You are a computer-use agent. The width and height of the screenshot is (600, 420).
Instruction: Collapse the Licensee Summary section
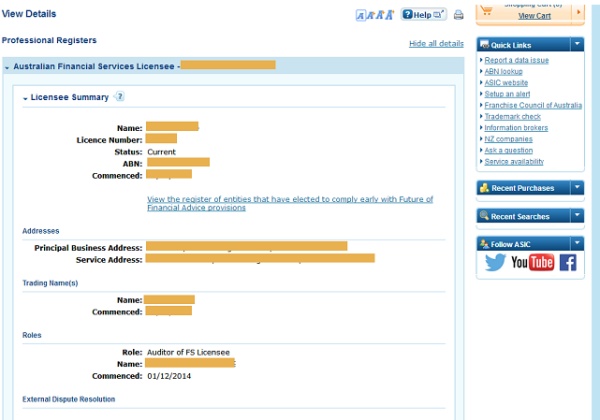tap(26, 98)
